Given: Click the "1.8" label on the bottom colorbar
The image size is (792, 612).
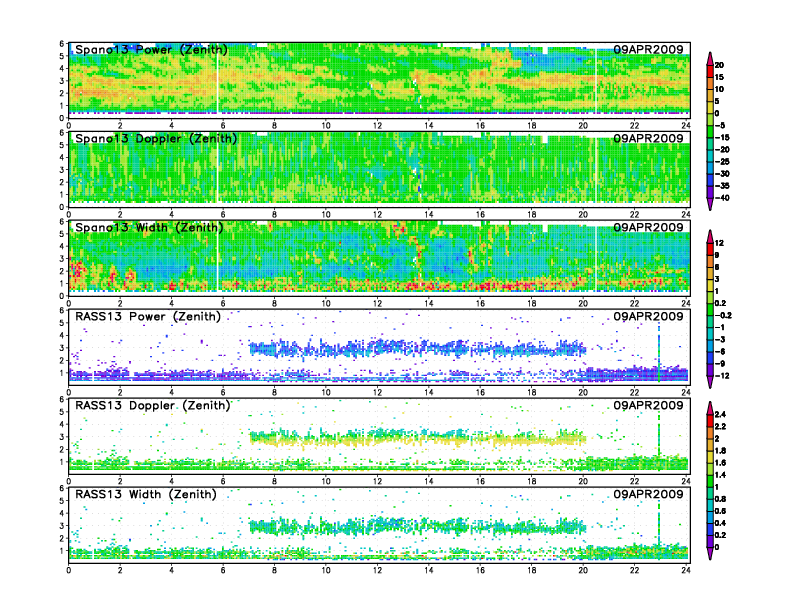Looking at the screenshot, I should tap(720, 450).
